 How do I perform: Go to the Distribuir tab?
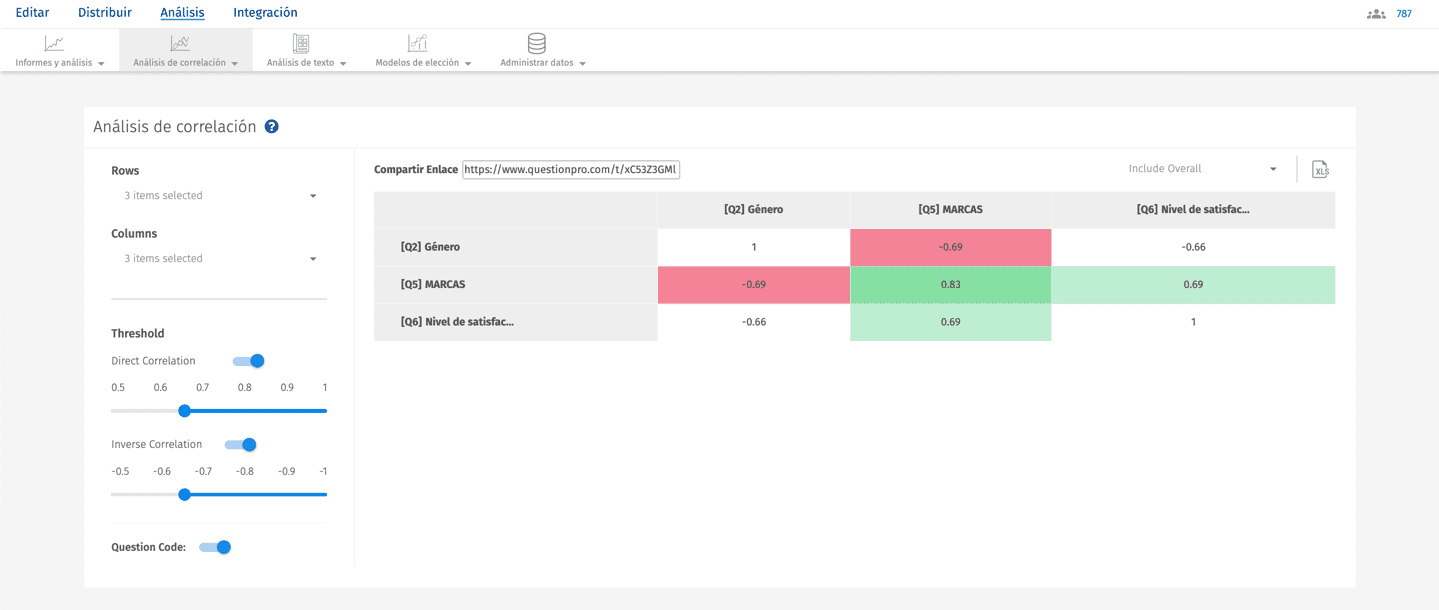pos(105,13)
